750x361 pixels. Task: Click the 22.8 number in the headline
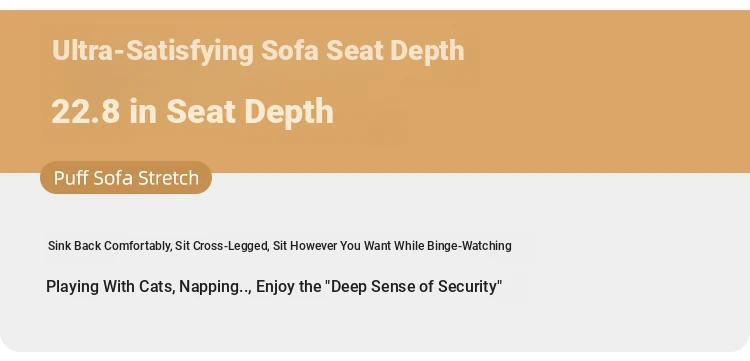86,111
